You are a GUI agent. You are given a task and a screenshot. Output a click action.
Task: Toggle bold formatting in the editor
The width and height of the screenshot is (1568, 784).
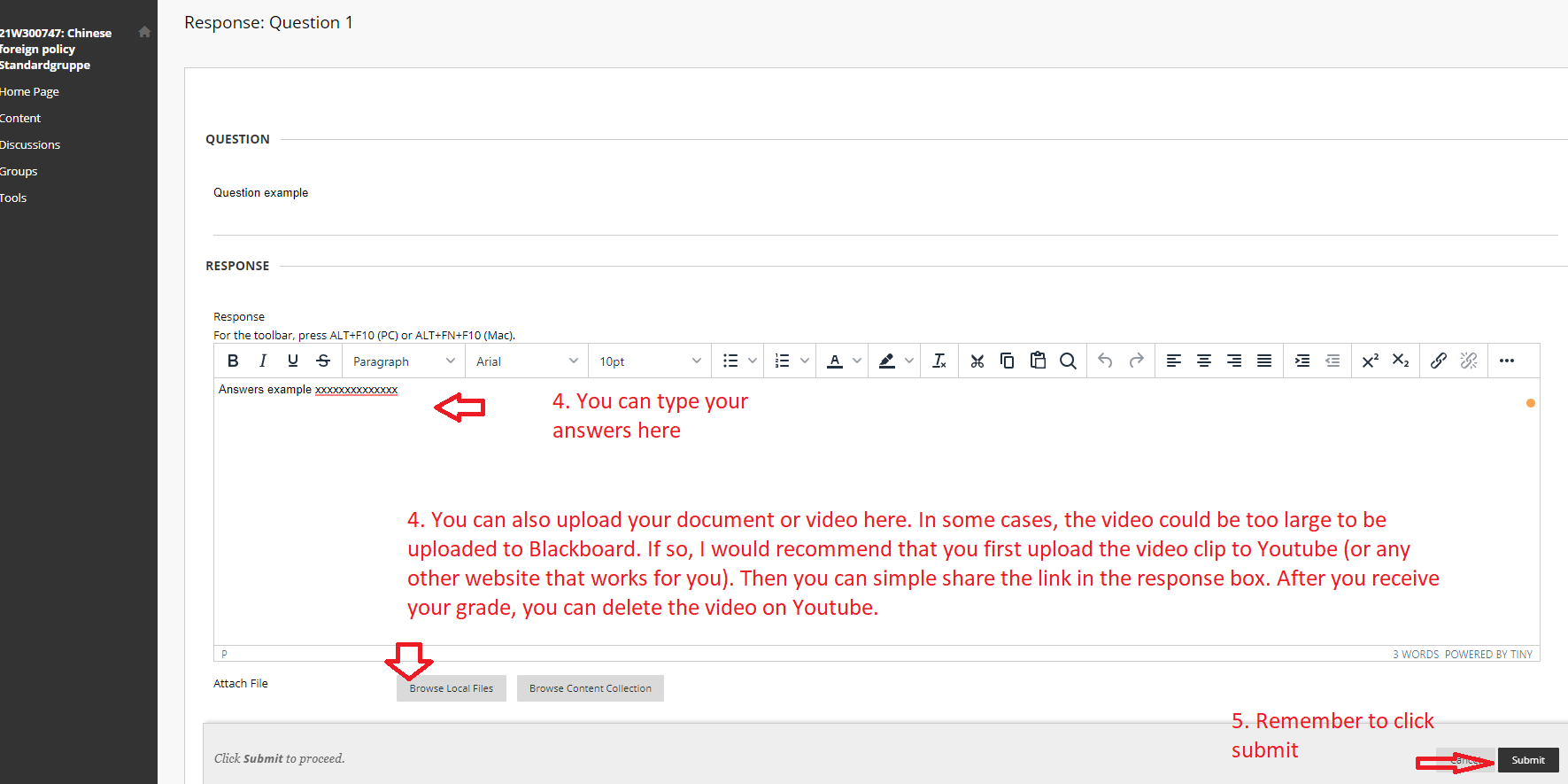tap(233, 361)
